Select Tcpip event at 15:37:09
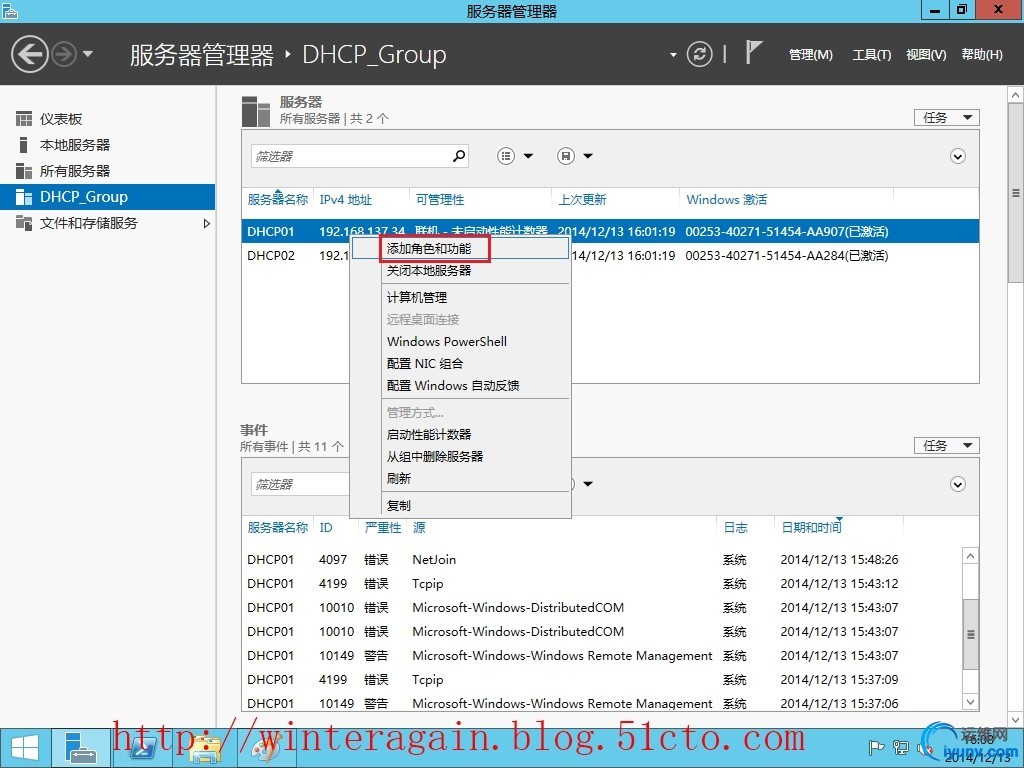The image size is (1024, 768). click(x=601, y=680)
